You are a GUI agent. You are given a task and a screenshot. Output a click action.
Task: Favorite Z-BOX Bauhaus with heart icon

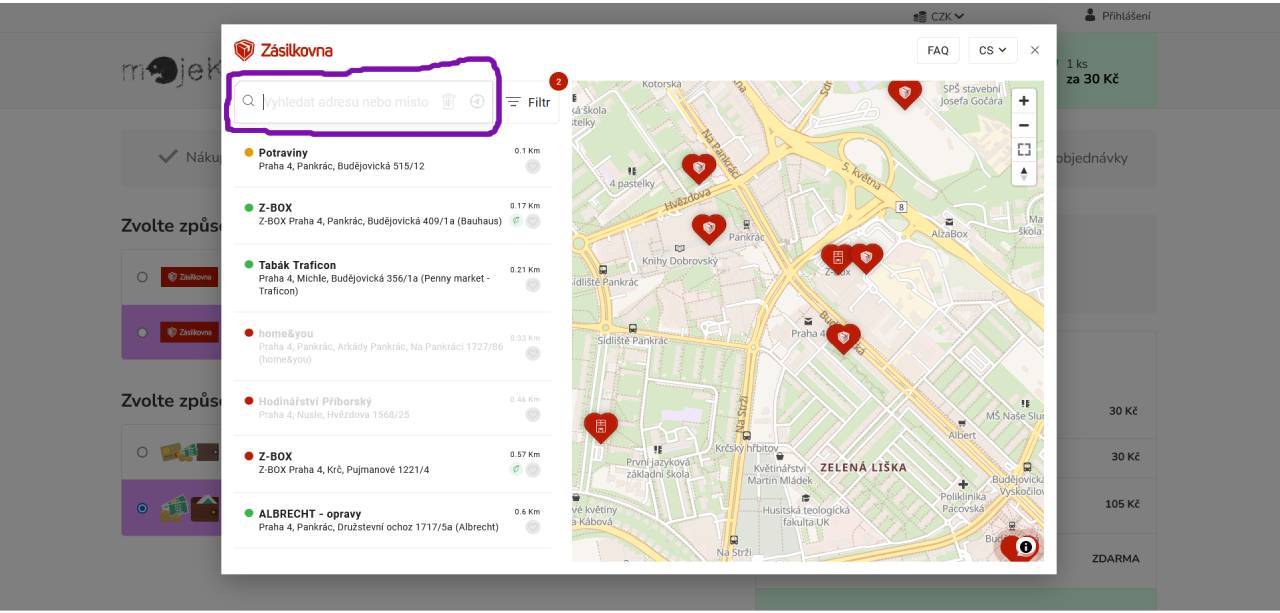point(534,221)
